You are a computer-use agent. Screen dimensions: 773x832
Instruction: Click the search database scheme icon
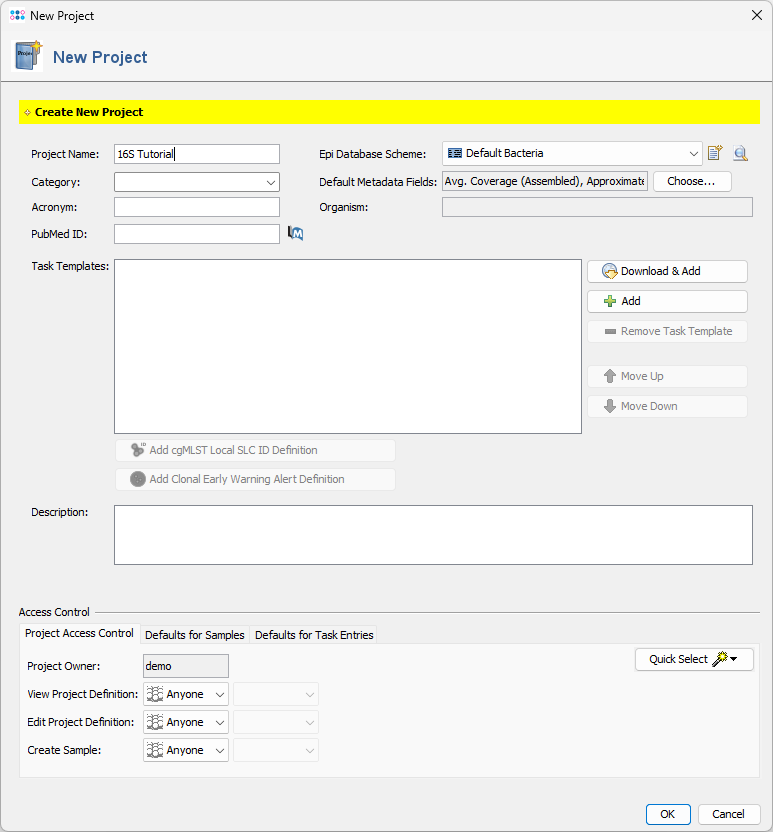740,153
